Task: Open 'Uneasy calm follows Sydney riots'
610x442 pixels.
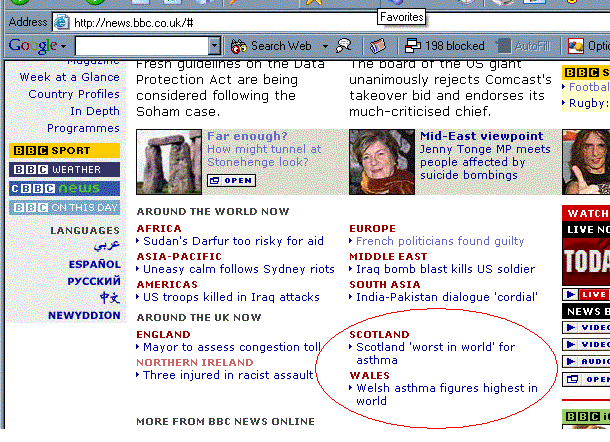Action: click(239, 269)
